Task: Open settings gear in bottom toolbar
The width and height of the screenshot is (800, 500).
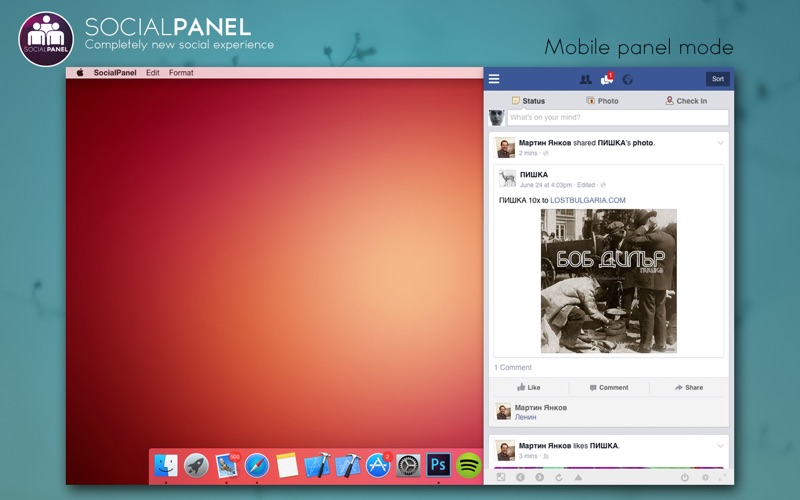Action: [x=705, y=478]
